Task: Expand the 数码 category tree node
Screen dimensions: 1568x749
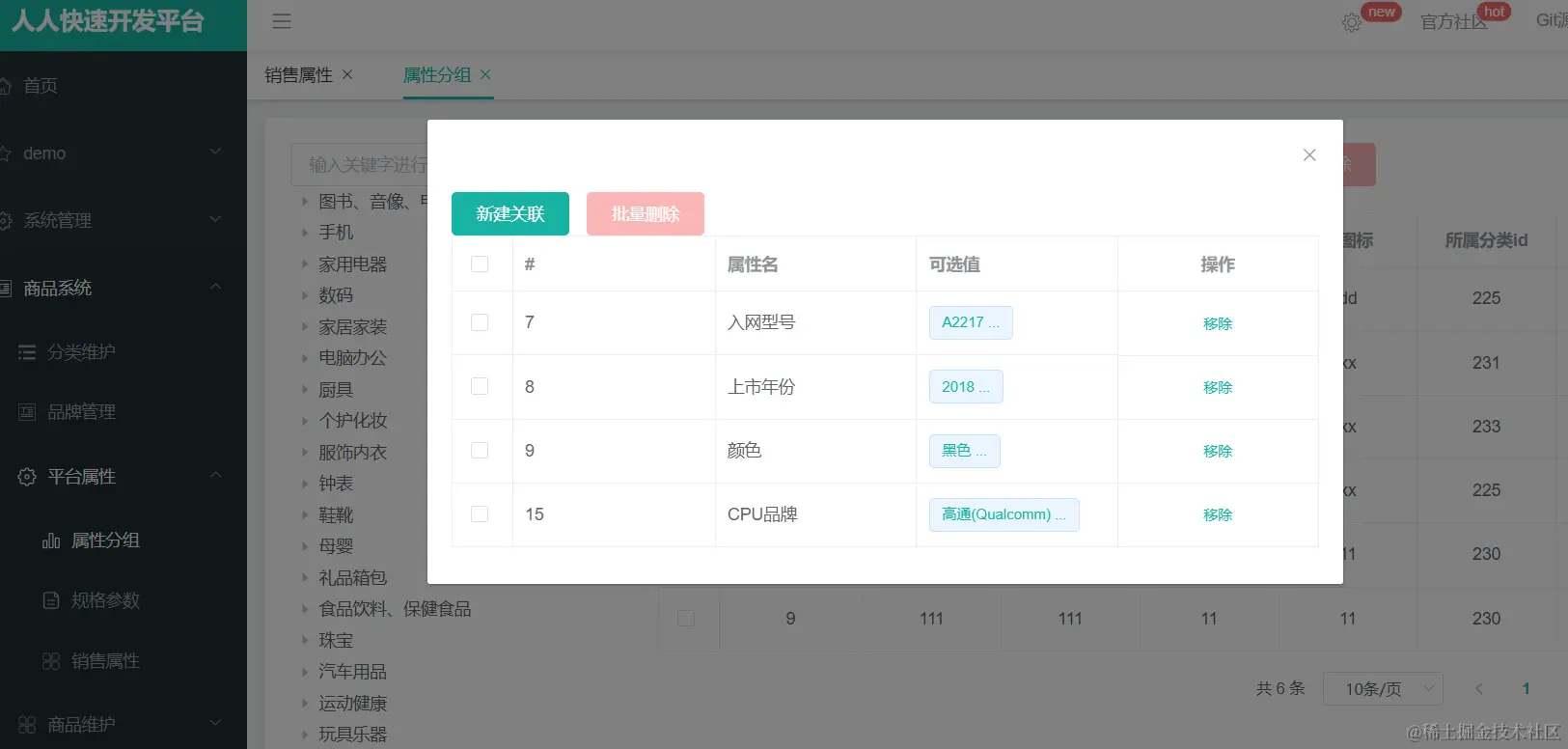Action: [x=305, y=295]
